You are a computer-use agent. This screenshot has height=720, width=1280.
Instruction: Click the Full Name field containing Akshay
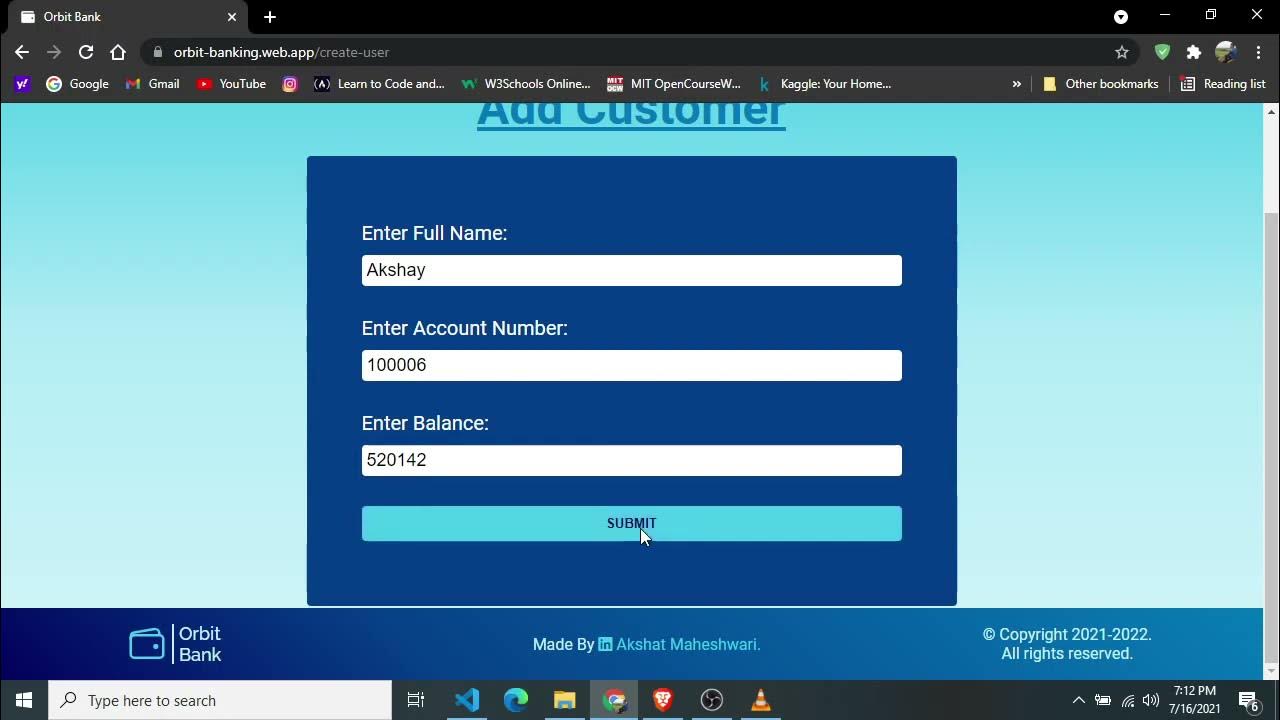632,270
